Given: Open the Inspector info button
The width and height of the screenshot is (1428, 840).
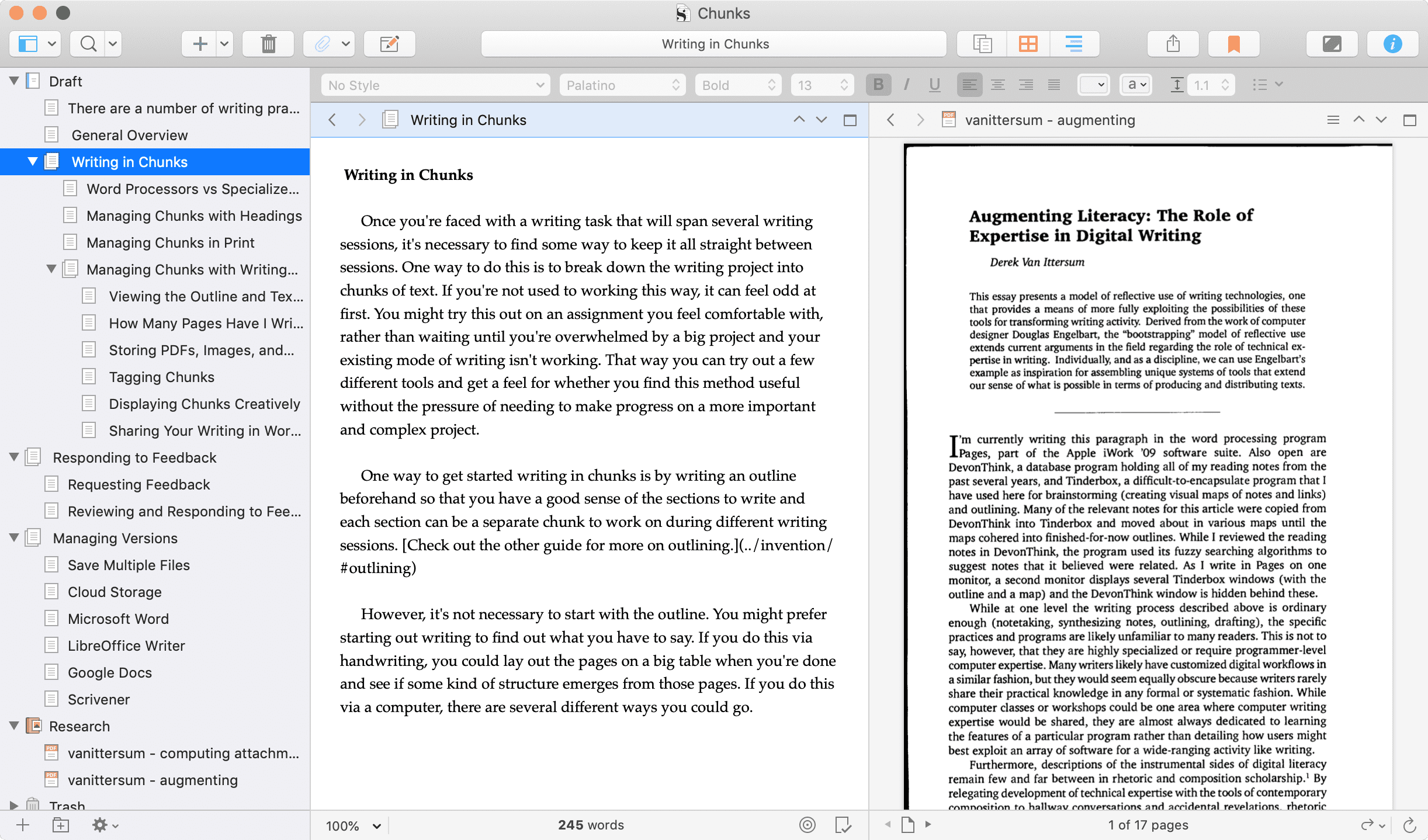Looking at the screenshot, I should tap(1392, 44).
